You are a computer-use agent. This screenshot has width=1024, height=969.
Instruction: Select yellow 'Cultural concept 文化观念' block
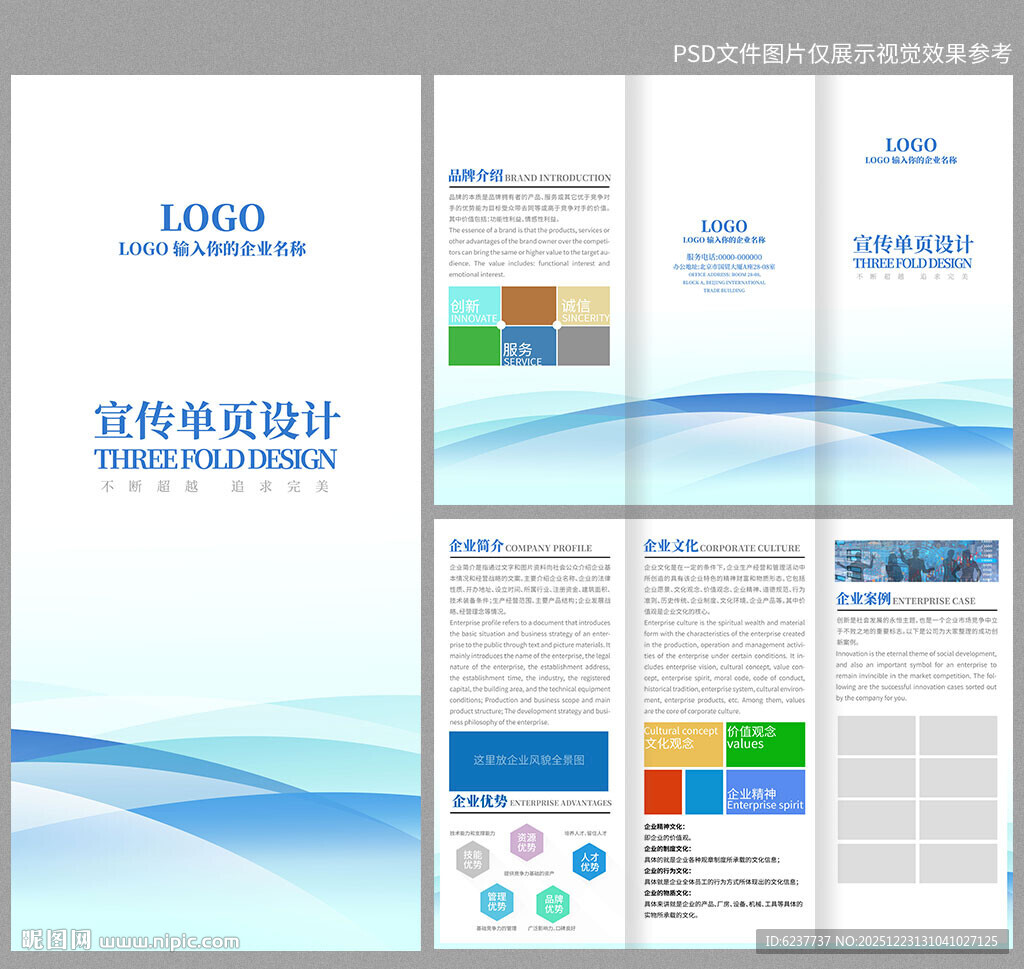683,744
